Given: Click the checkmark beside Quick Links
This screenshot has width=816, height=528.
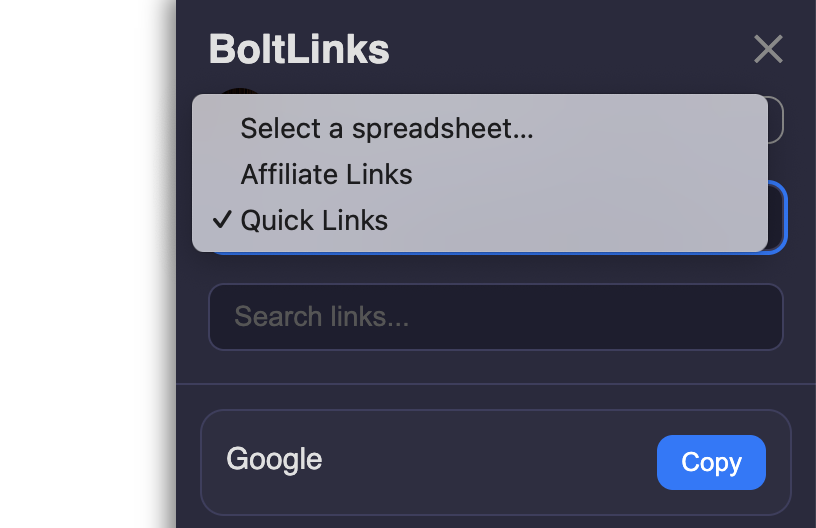Looking at the screenshot, I should pyautogui.click(x=222, y=220).
